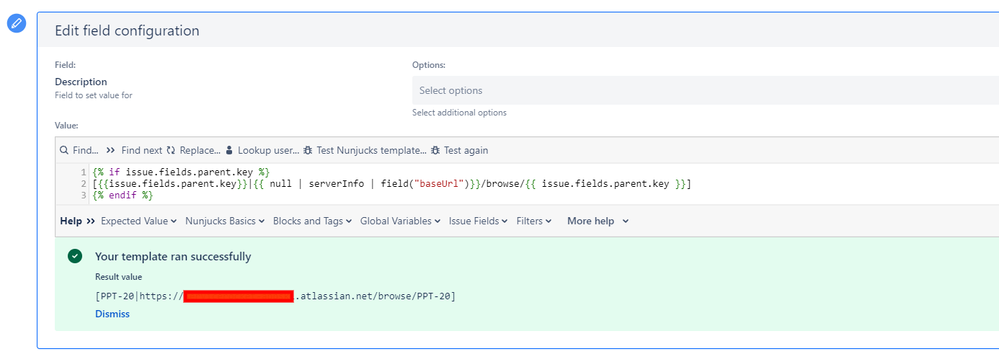
Task: Expand the Nunjucks Basics help menu
Action: coord(225,221)
